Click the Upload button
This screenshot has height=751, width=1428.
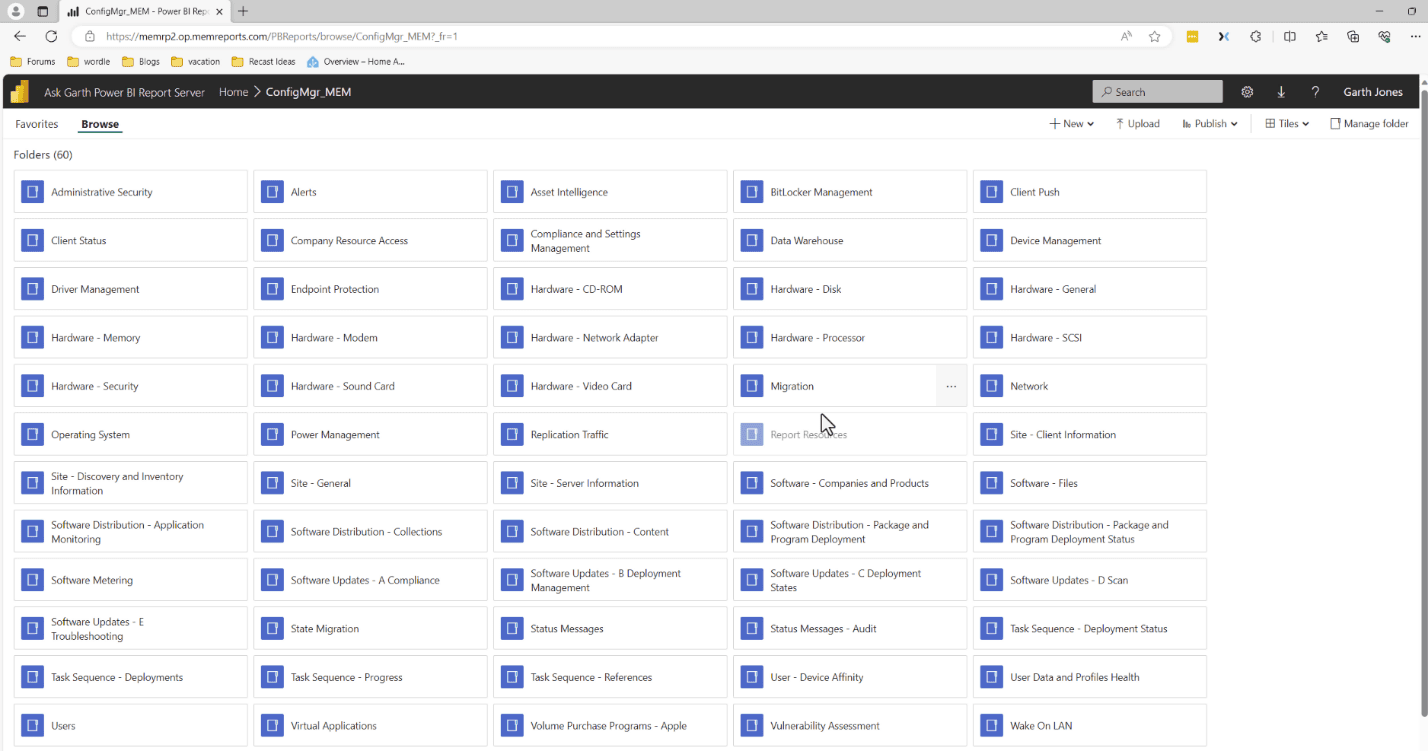click(1138, 124)
